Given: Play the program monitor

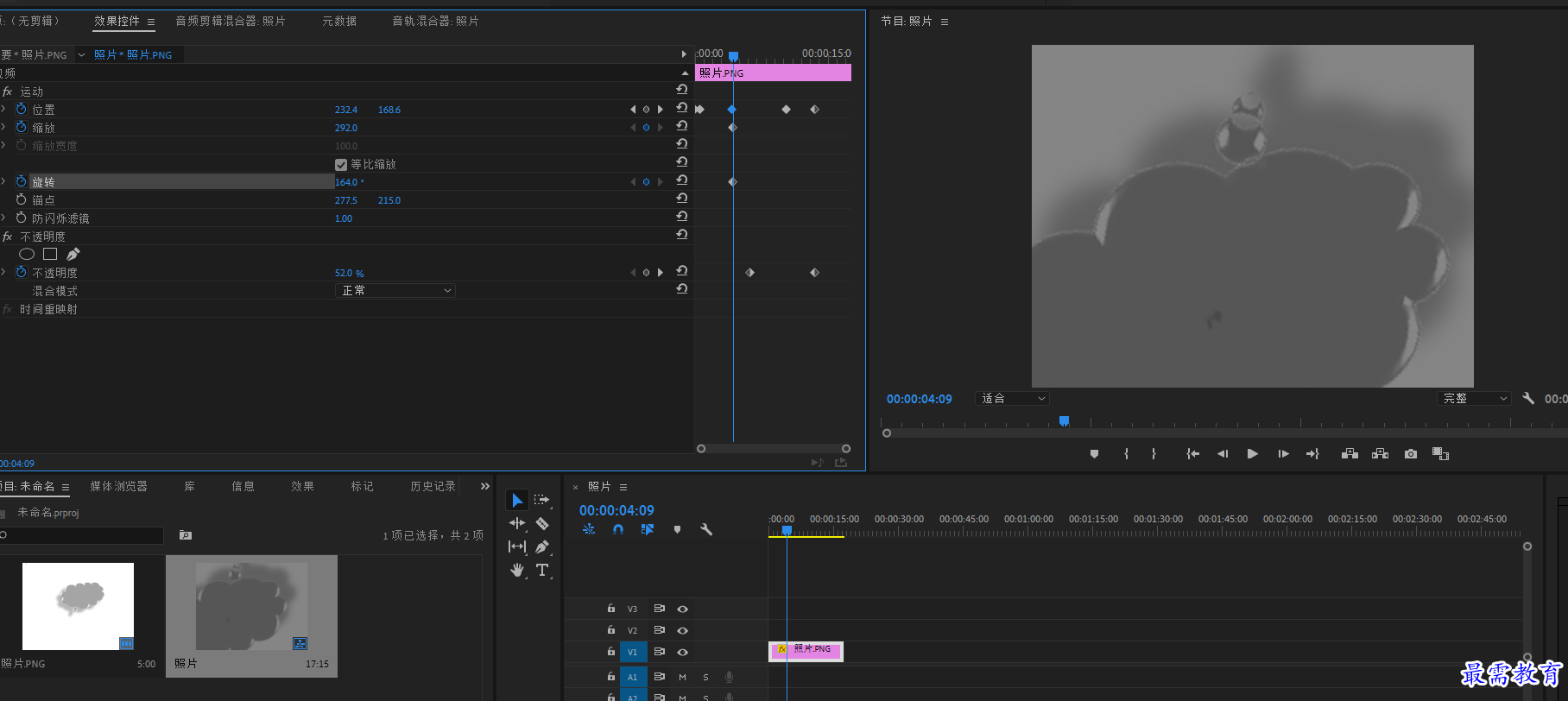Looking at the screenshot, I should (x=1252, y=454).
